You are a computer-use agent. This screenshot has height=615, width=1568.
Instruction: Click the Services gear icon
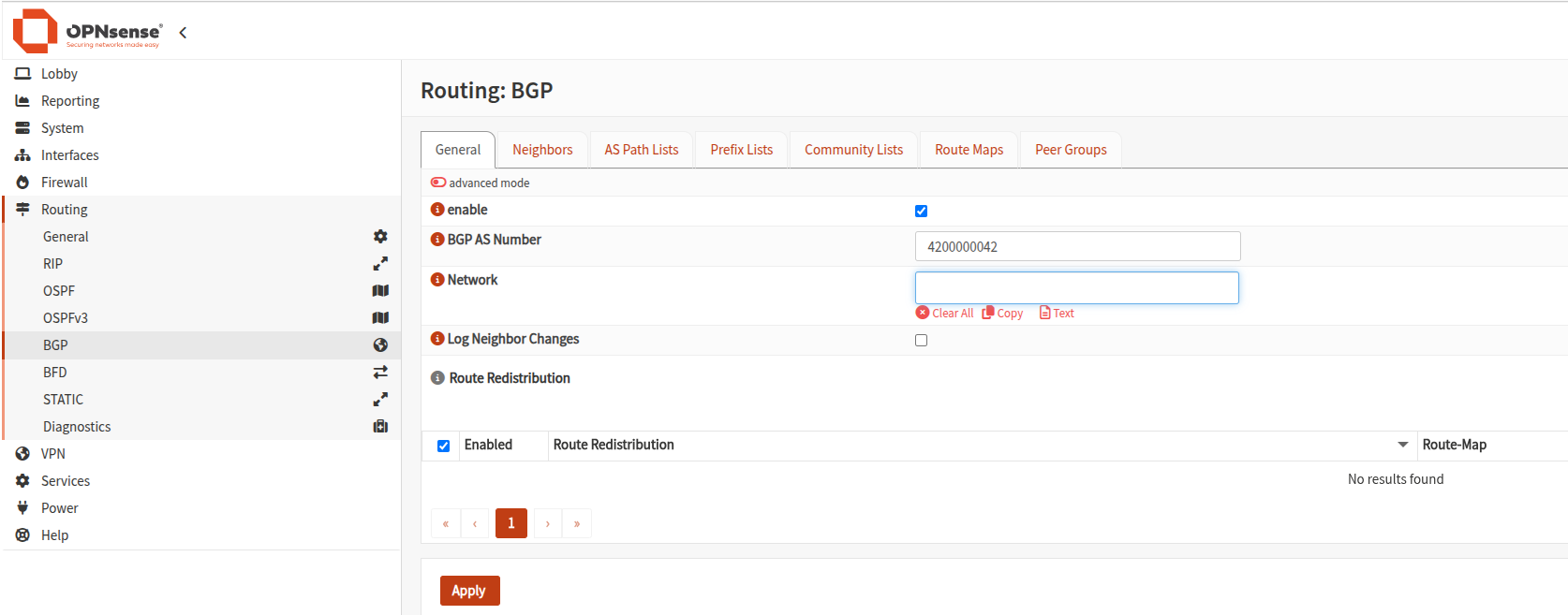pyautogui.click(x=22, y=481)
